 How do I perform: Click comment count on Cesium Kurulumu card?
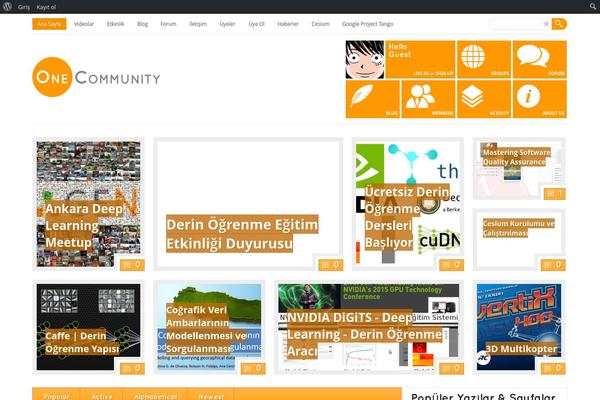[x=553, y=264]
